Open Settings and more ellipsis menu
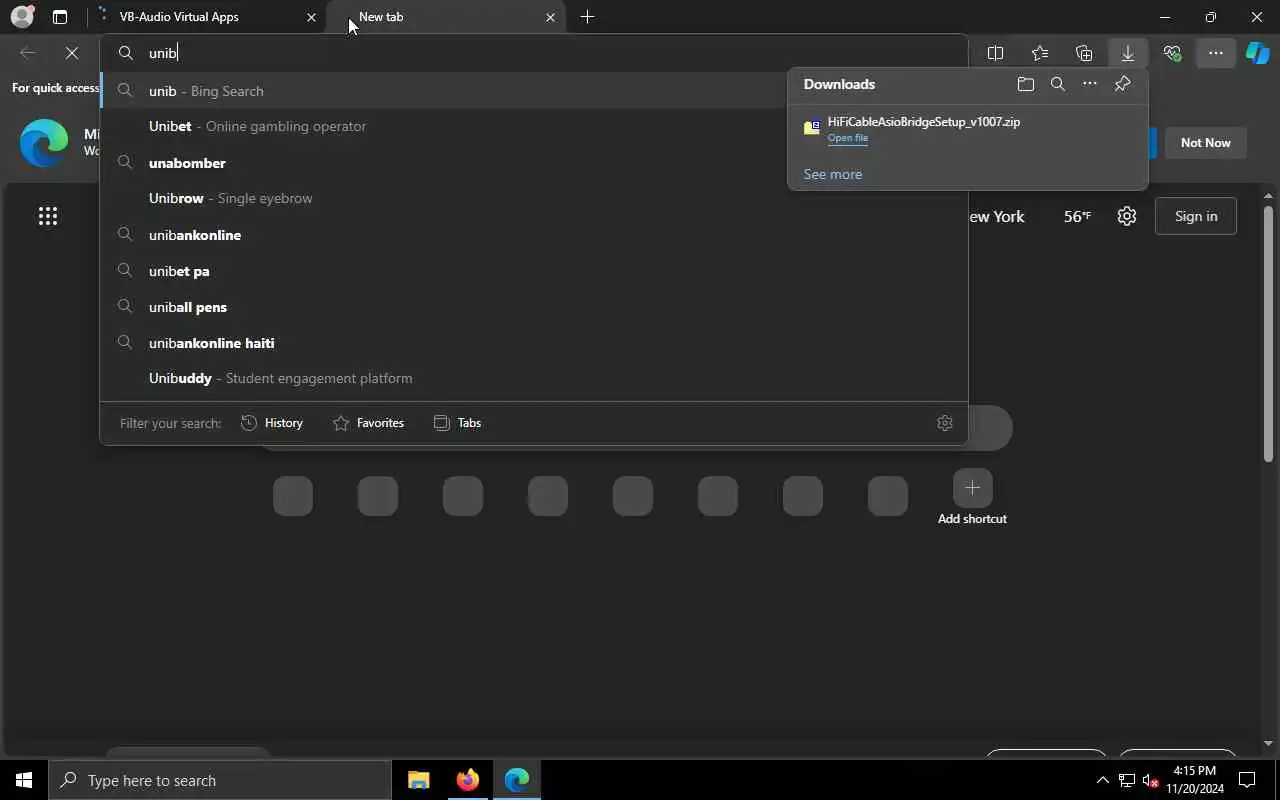 pos(1216,53)
